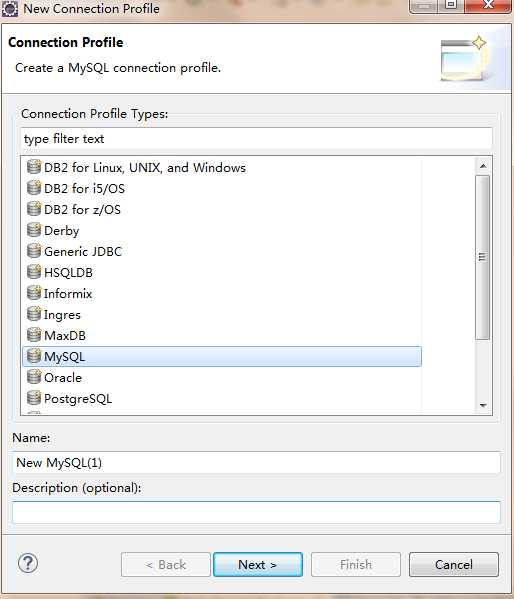This screenshot has height=599, width=514.
Task: Click the PostgreSQL database icon
Action: point(34,398)
